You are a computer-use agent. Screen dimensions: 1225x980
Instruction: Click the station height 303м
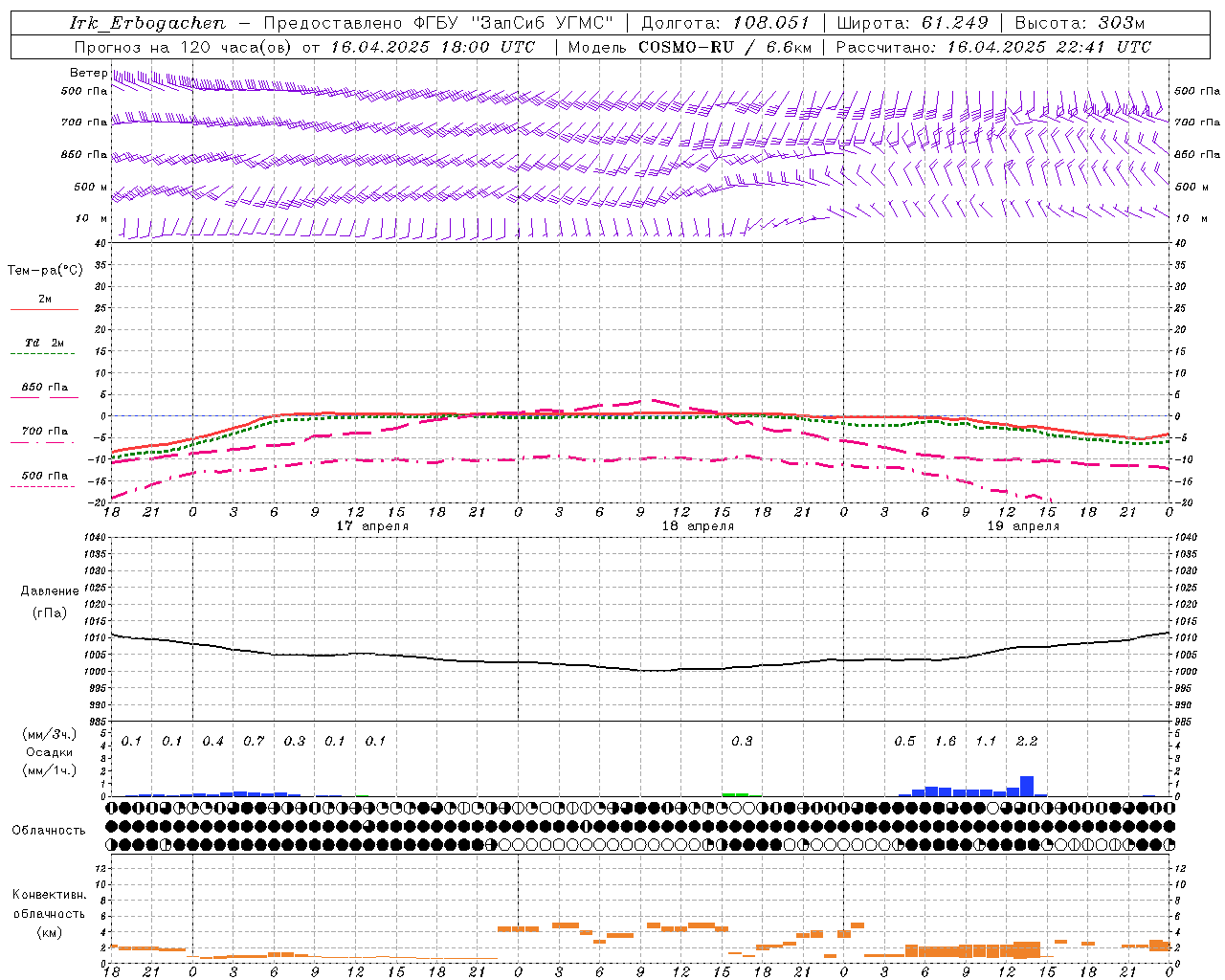[x=1121, y=23]
